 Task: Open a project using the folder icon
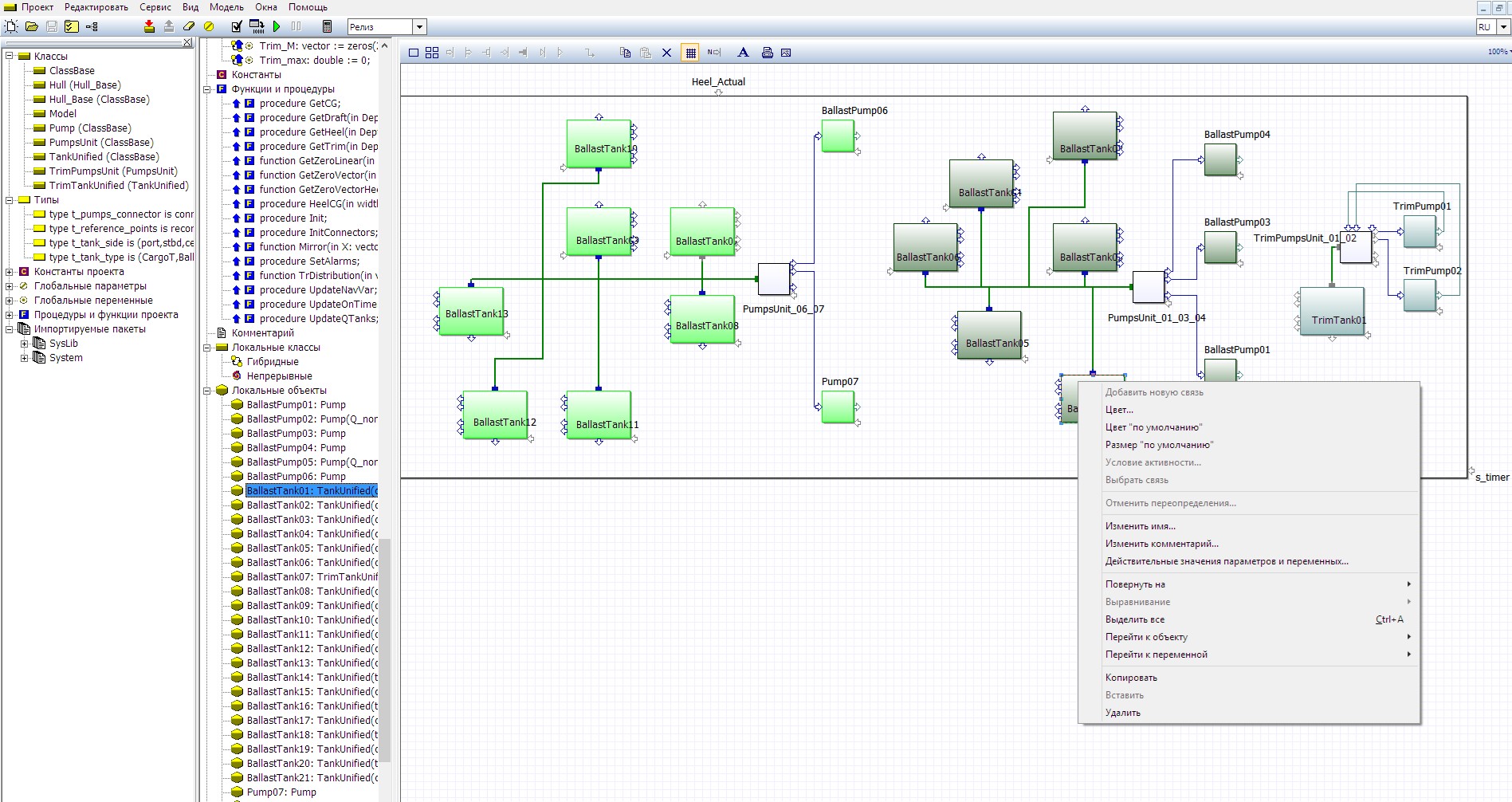pyautogui.click(x=32, y=26)
